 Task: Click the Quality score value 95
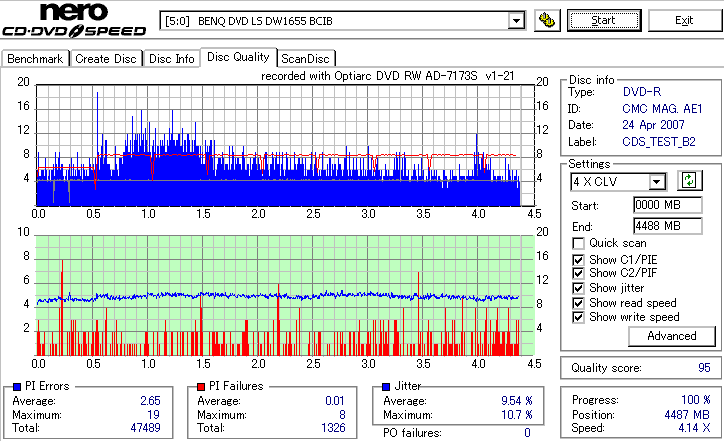click(704, 368)
